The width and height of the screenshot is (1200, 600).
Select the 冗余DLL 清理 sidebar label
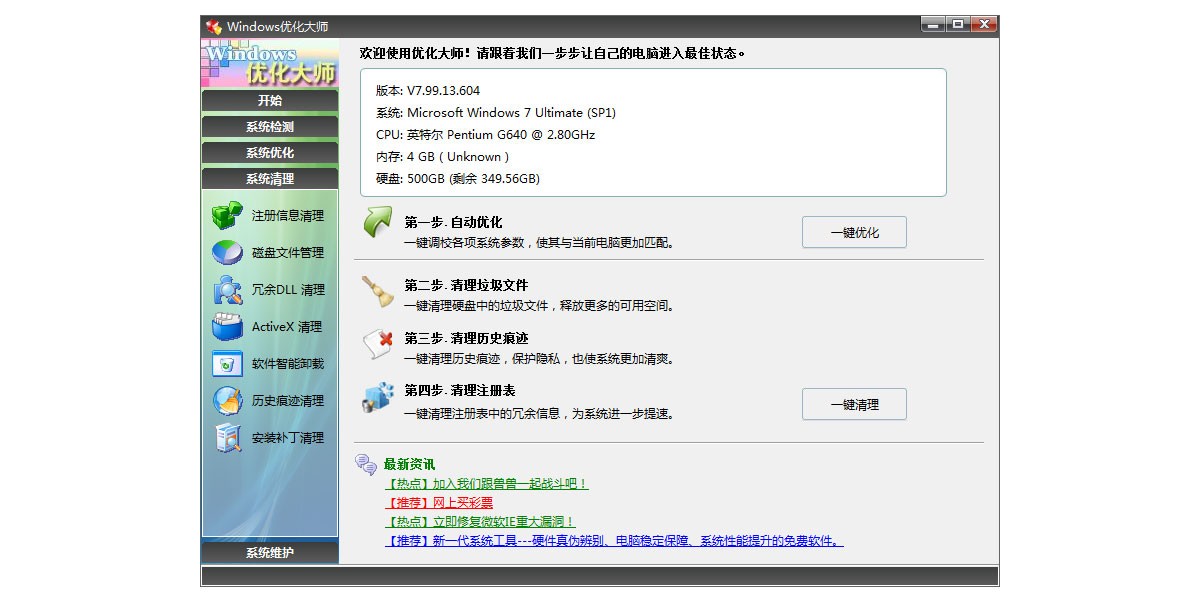[x=288, y=290]
